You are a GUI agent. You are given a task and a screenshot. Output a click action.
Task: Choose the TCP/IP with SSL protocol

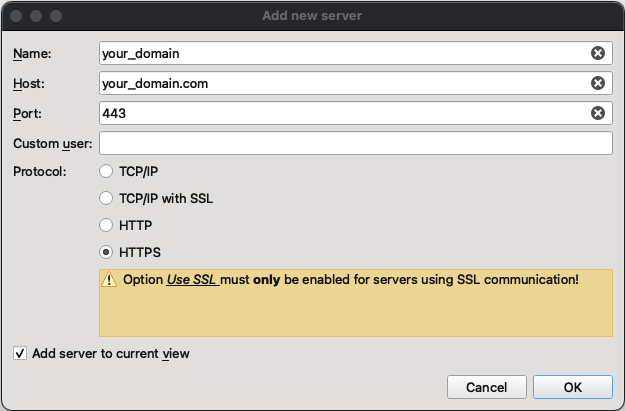107,199
